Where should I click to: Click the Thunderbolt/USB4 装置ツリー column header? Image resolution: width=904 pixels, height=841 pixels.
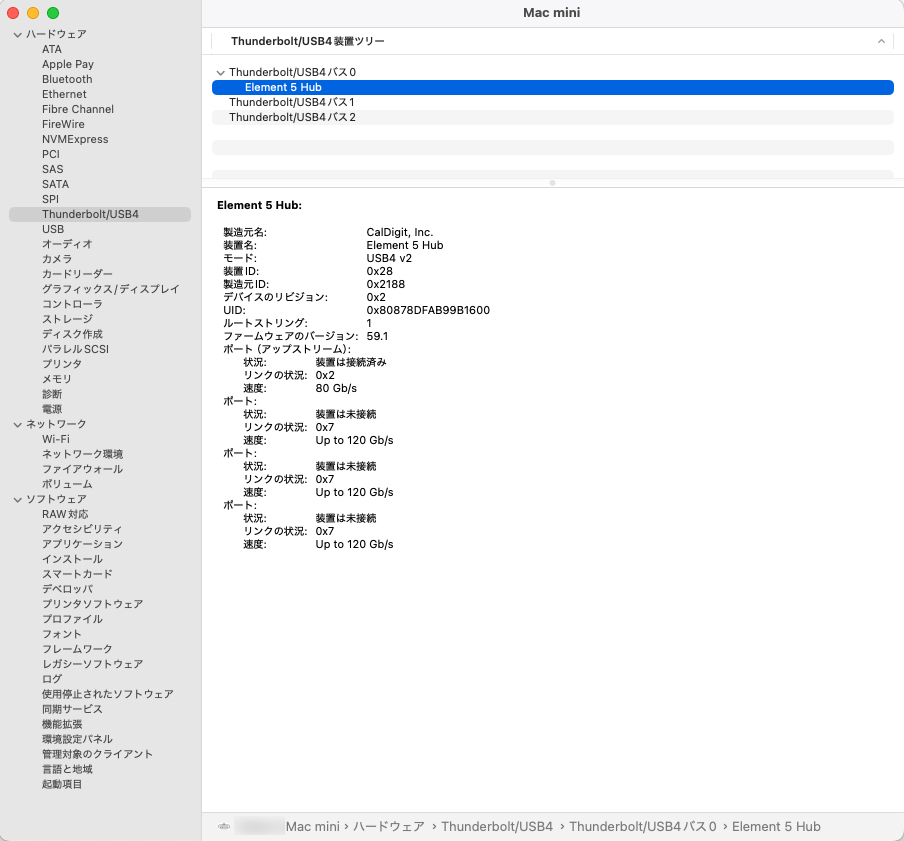(x=308, y=42)
